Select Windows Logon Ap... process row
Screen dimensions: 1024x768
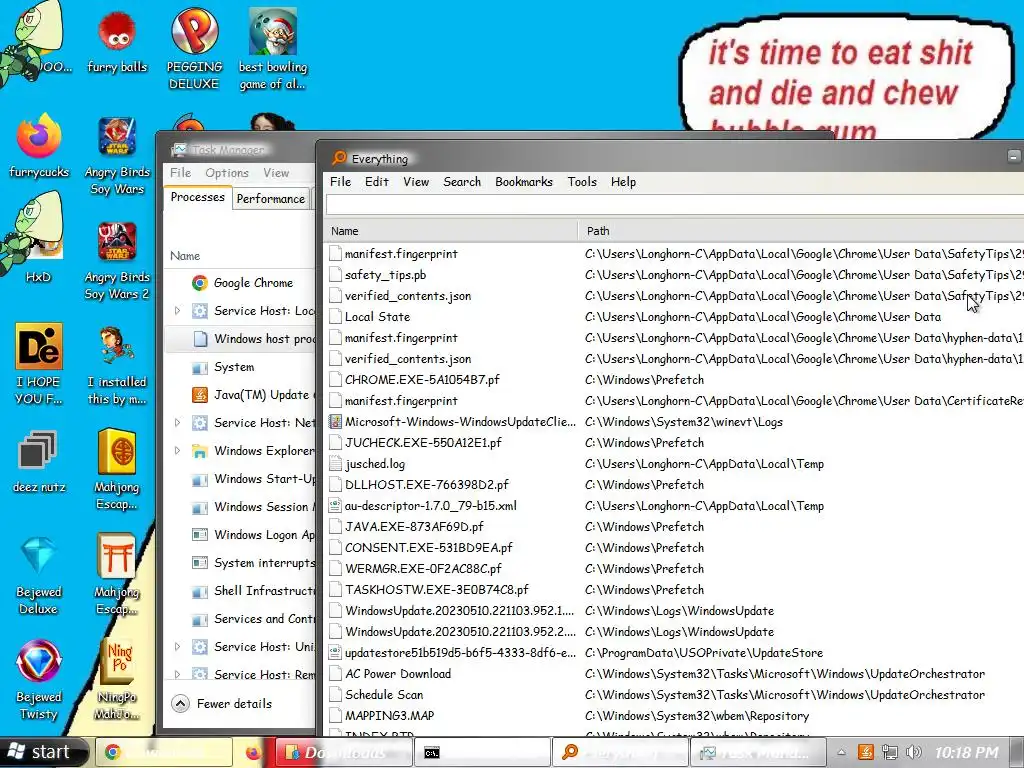(240, 535)
